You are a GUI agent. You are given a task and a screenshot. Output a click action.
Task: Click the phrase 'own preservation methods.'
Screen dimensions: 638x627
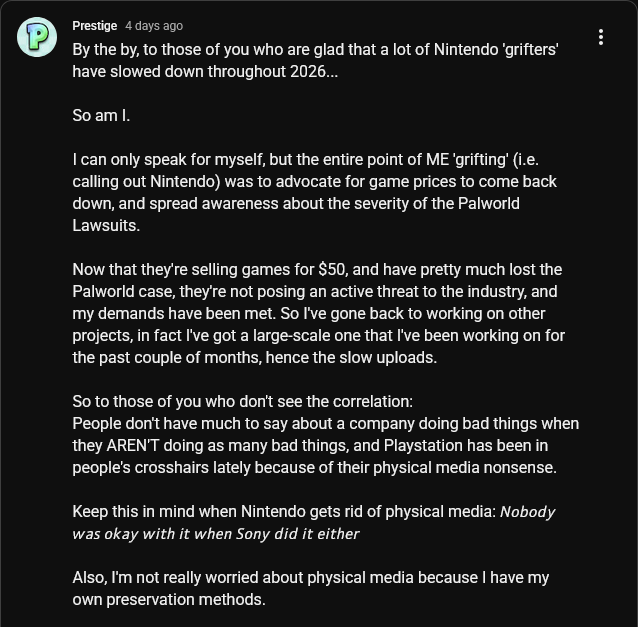(169, 599)
